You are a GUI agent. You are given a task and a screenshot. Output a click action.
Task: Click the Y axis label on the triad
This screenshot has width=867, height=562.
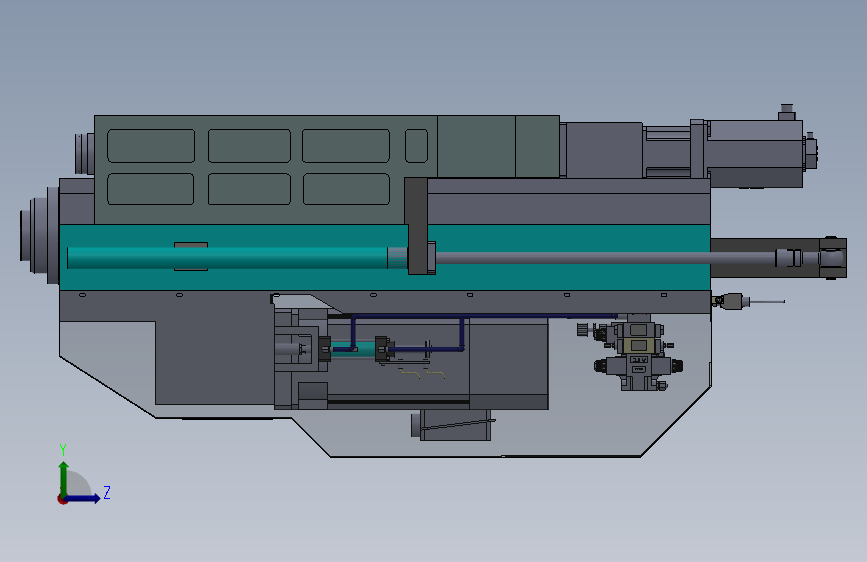pyautogui.click(x=63, y=449)
